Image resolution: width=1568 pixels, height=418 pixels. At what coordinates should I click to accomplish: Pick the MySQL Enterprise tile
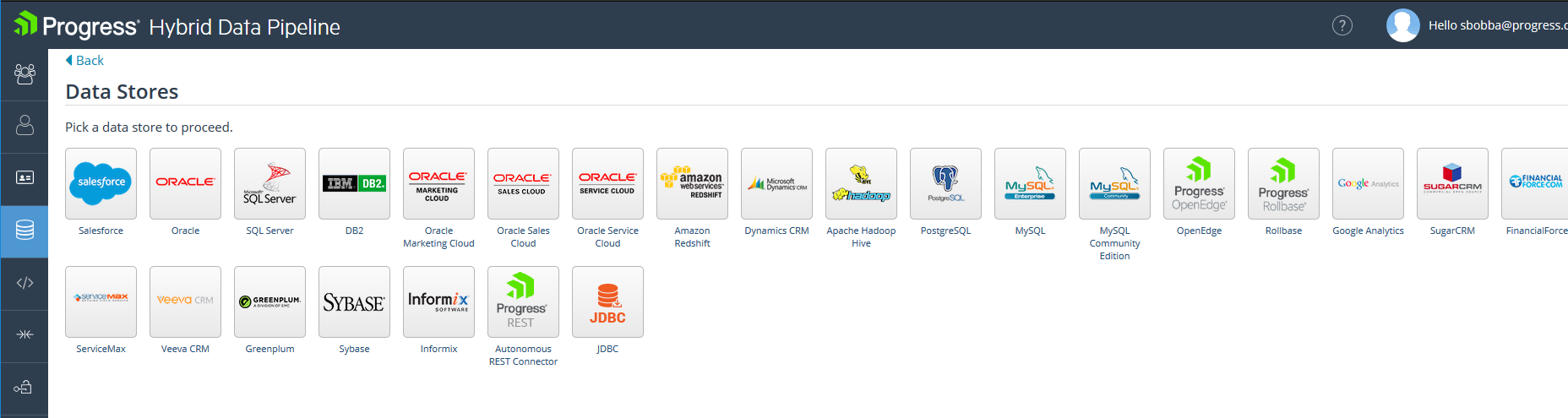click(x=1030, y=183)
